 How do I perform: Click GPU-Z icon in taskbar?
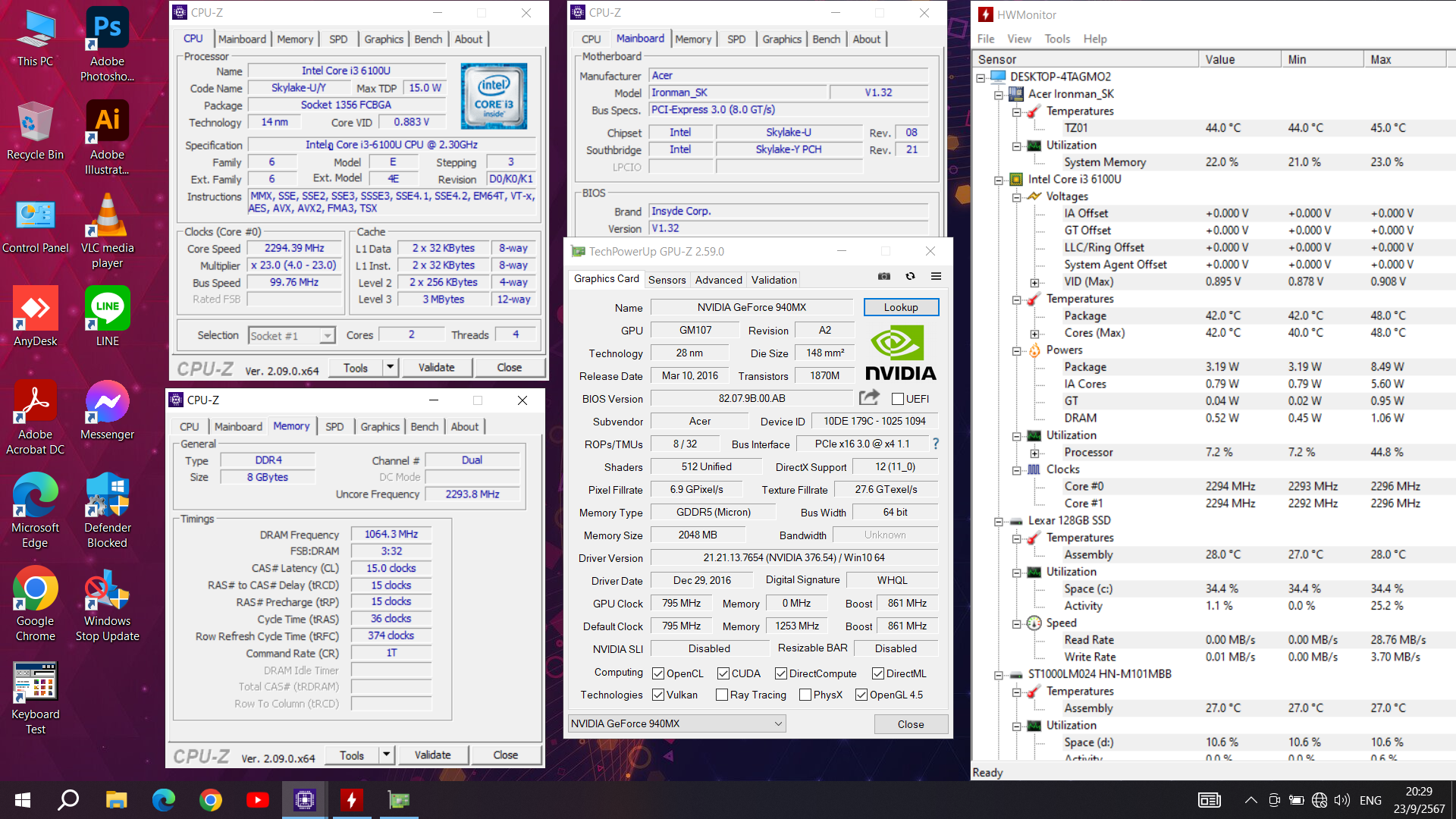point(398,800)
